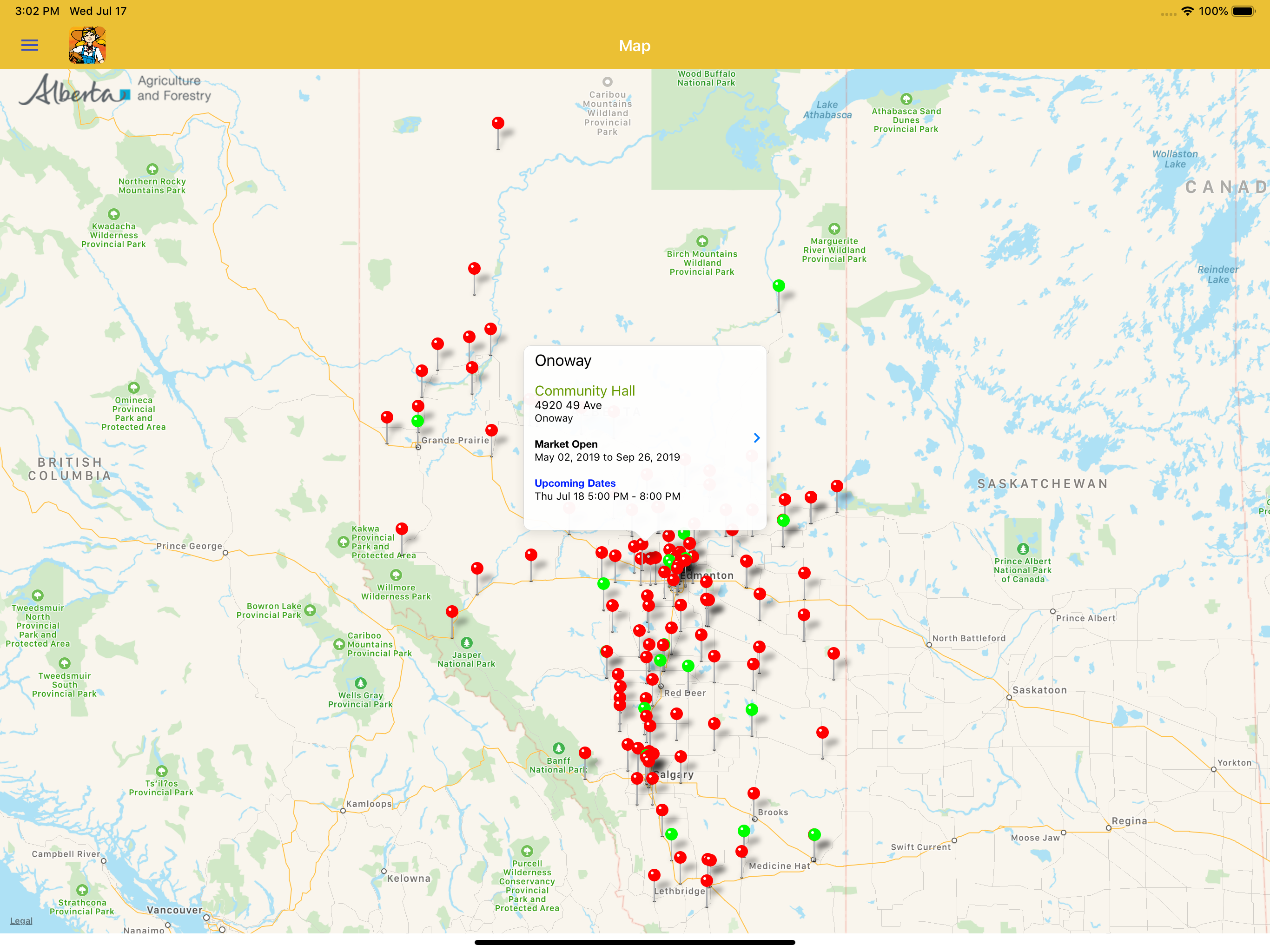Select the red pin near Banff National Park
The width and height of the screenshot is (1270, 952).
click(x=584, y=752)
